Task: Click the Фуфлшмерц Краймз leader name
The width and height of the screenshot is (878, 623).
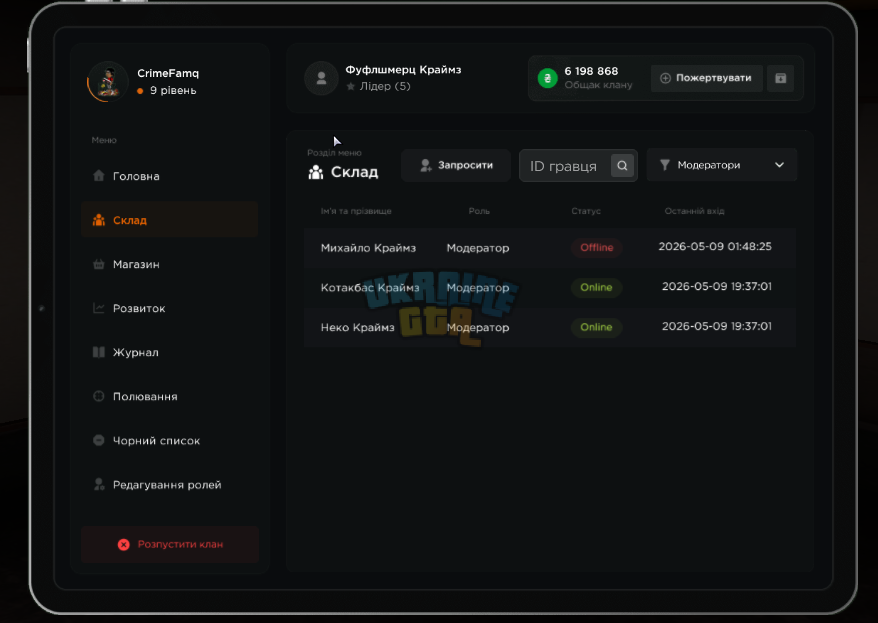Action: pyautogui.click(x=403, y=69)
